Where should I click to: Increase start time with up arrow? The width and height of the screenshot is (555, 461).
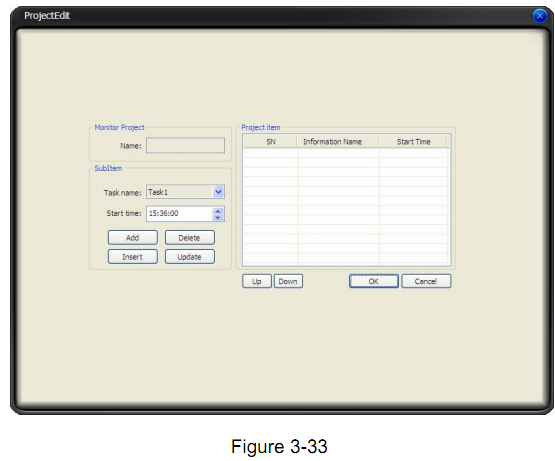click(x=218, y=211)
